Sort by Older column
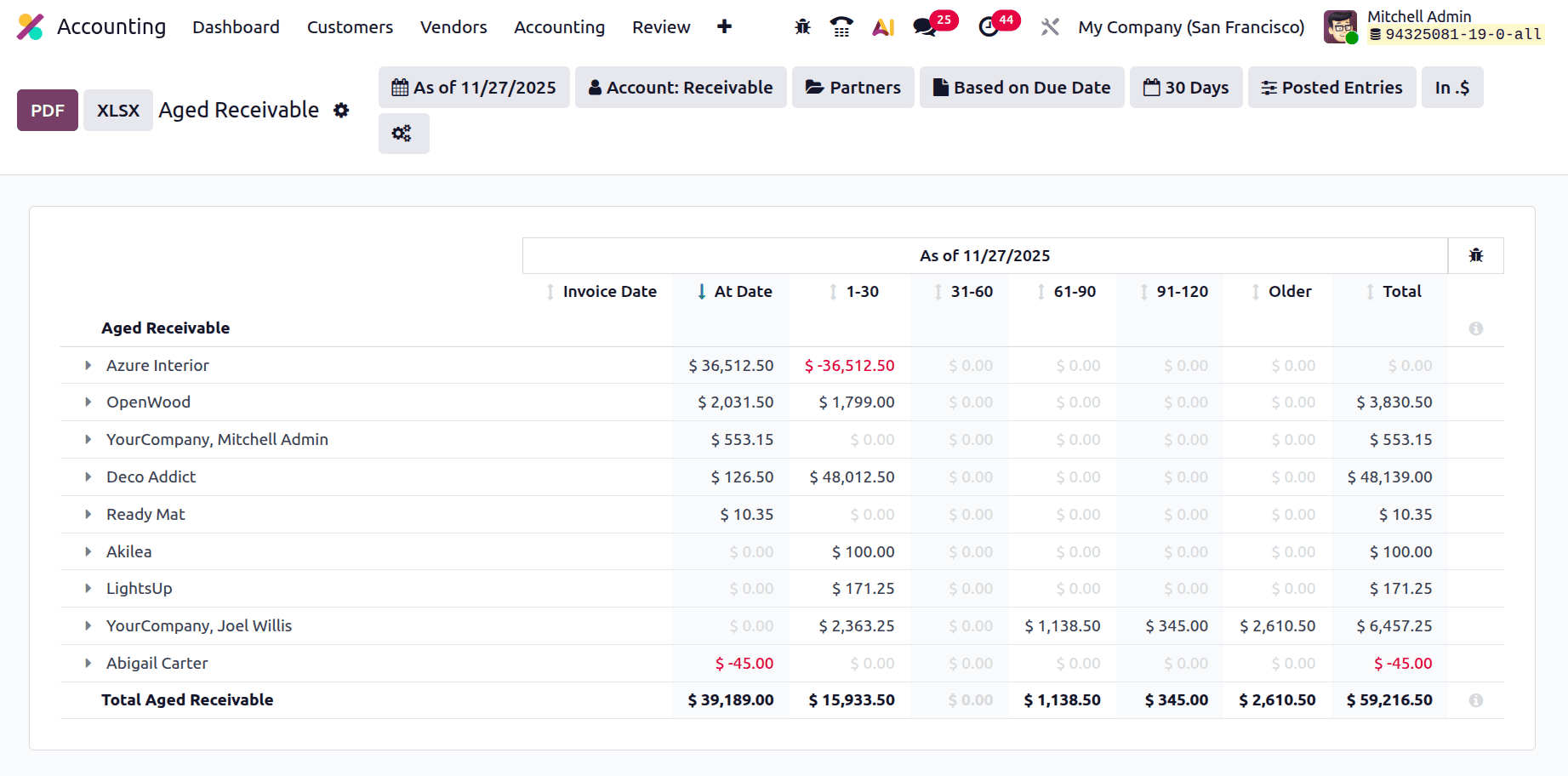The width and height of the screenshot is (1568, 776). point(1281,292)
